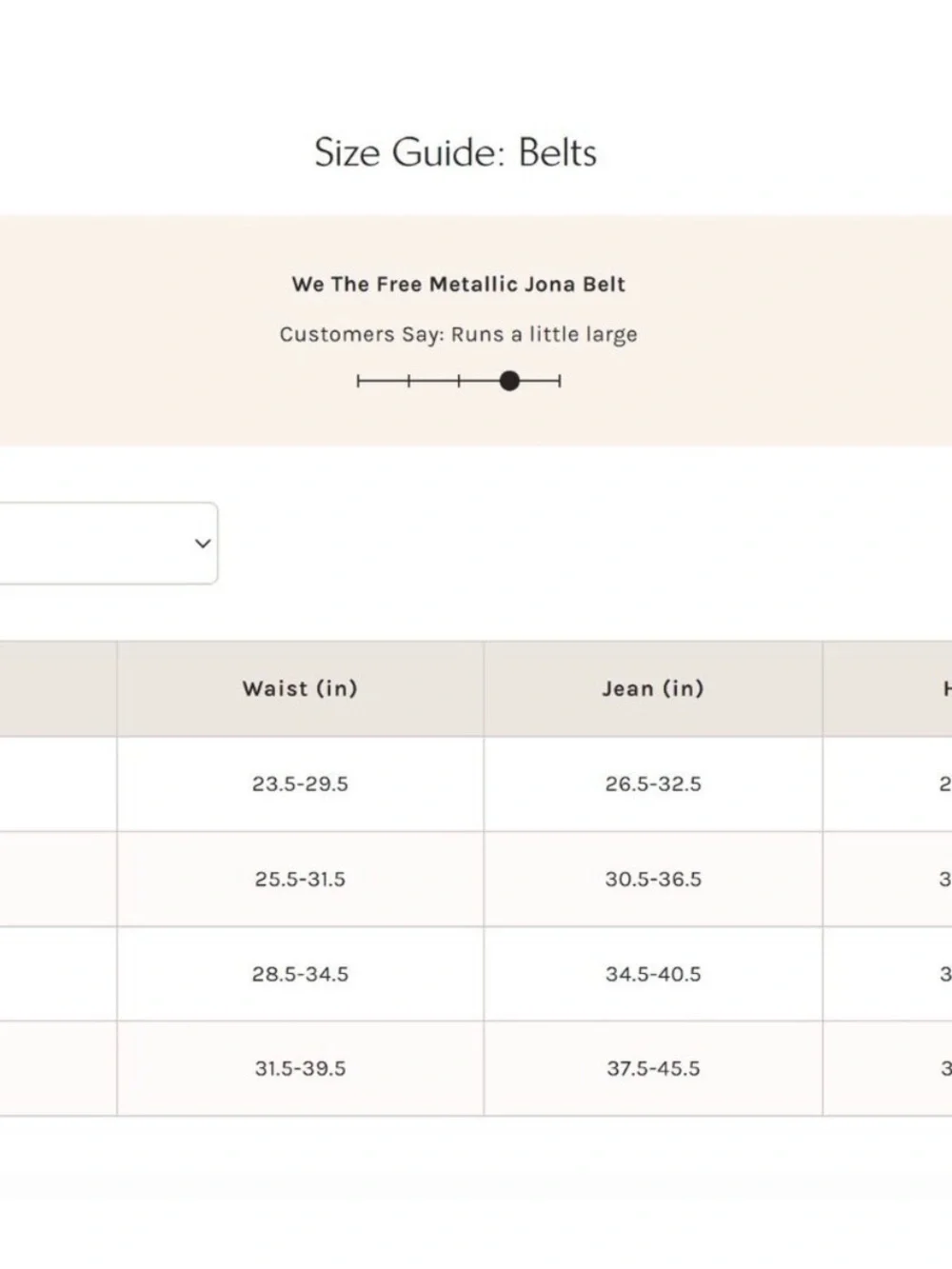The image size is (952, 1269).
Task: Select jean value 37.5-45.5
Action: 653,1068
